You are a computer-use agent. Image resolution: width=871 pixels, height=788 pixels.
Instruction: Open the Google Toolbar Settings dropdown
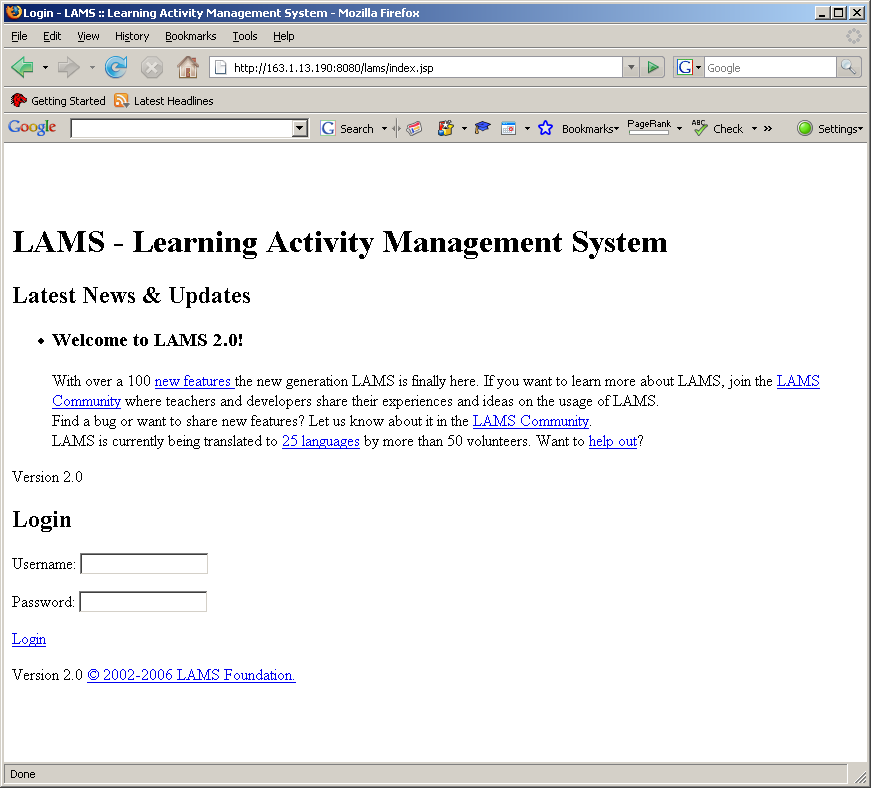pos(830,128)
